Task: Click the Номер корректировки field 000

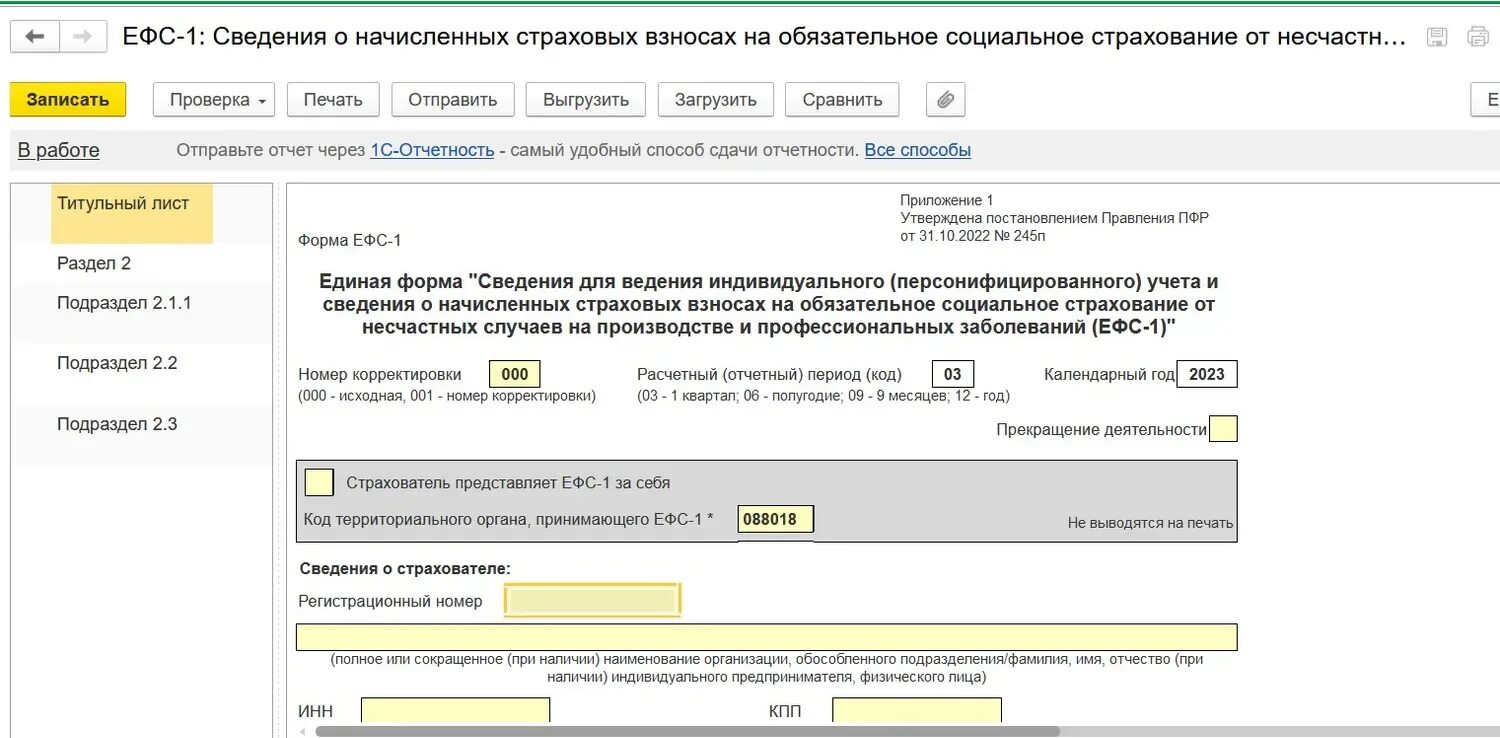Action: coord(515,374)
